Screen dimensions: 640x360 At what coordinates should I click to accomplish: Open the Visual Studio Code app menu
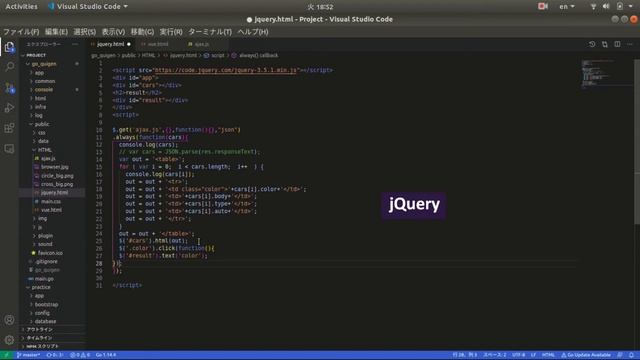(88, 7)
